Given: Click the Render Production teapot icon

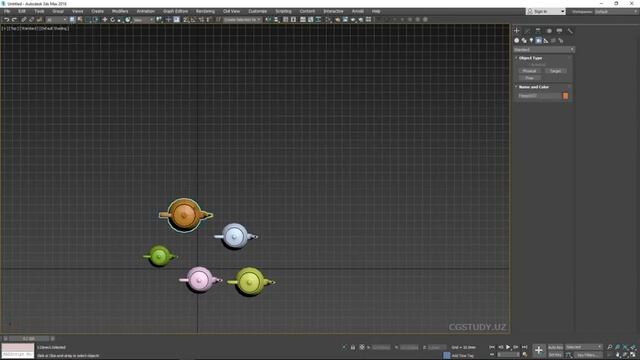Looking at the screenshot, I should pyautogui.click(x=353, y=20).
